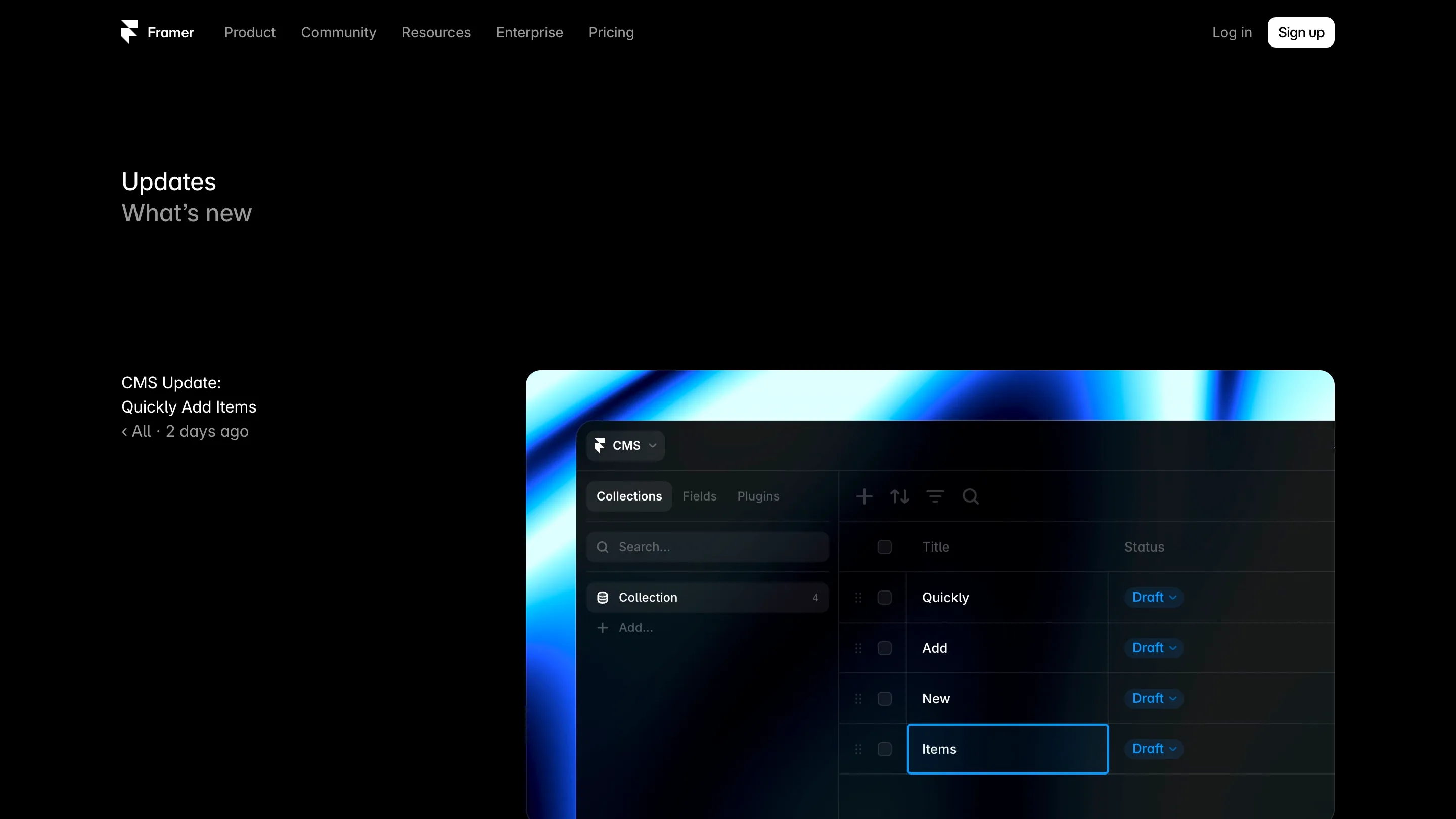Click the Framer wordmark link

(171, 33)
